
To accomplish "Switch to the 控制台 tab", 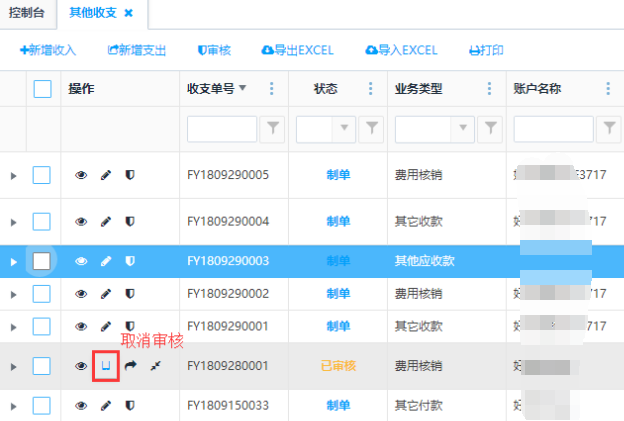I will (28, 14).
